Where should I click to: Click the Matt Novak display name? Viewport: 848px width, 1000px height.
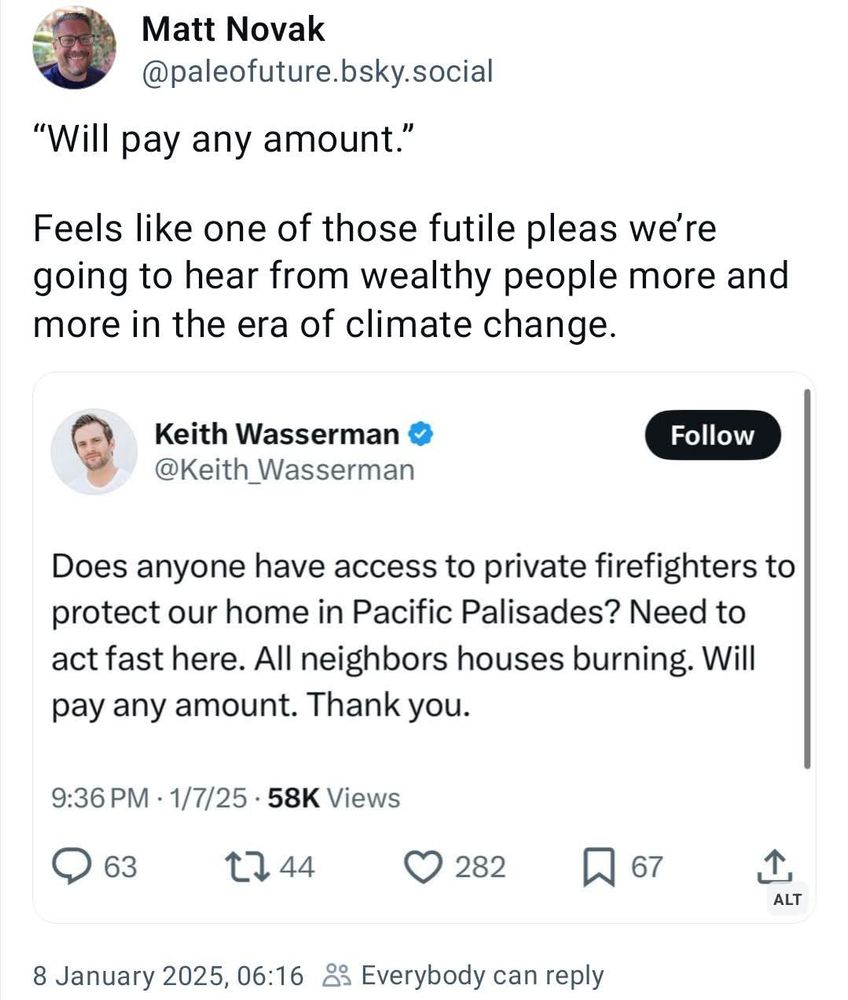click(x=233, y=30)
